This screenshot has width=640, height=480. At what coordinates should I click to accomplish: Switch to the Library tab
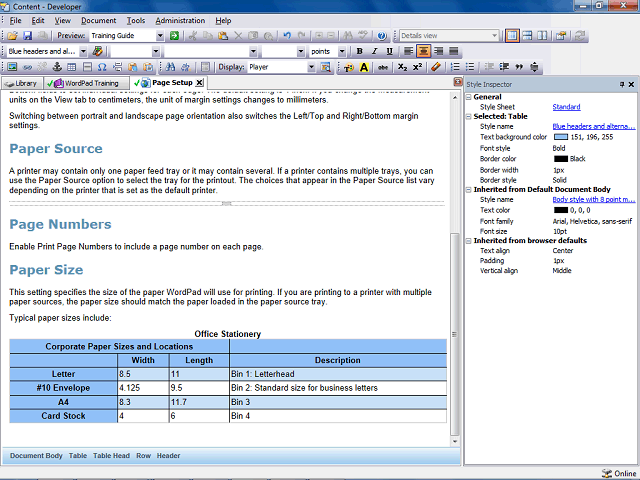(x=22, y=83)
